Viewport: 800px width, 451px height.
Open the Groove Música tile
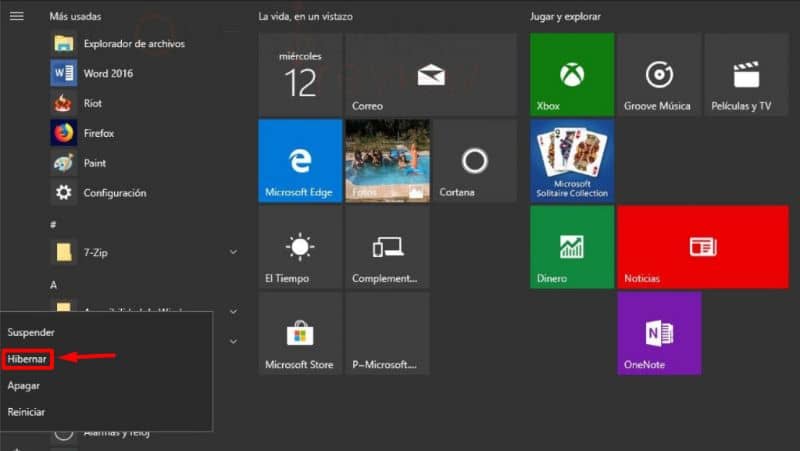(x=659, y=74)
